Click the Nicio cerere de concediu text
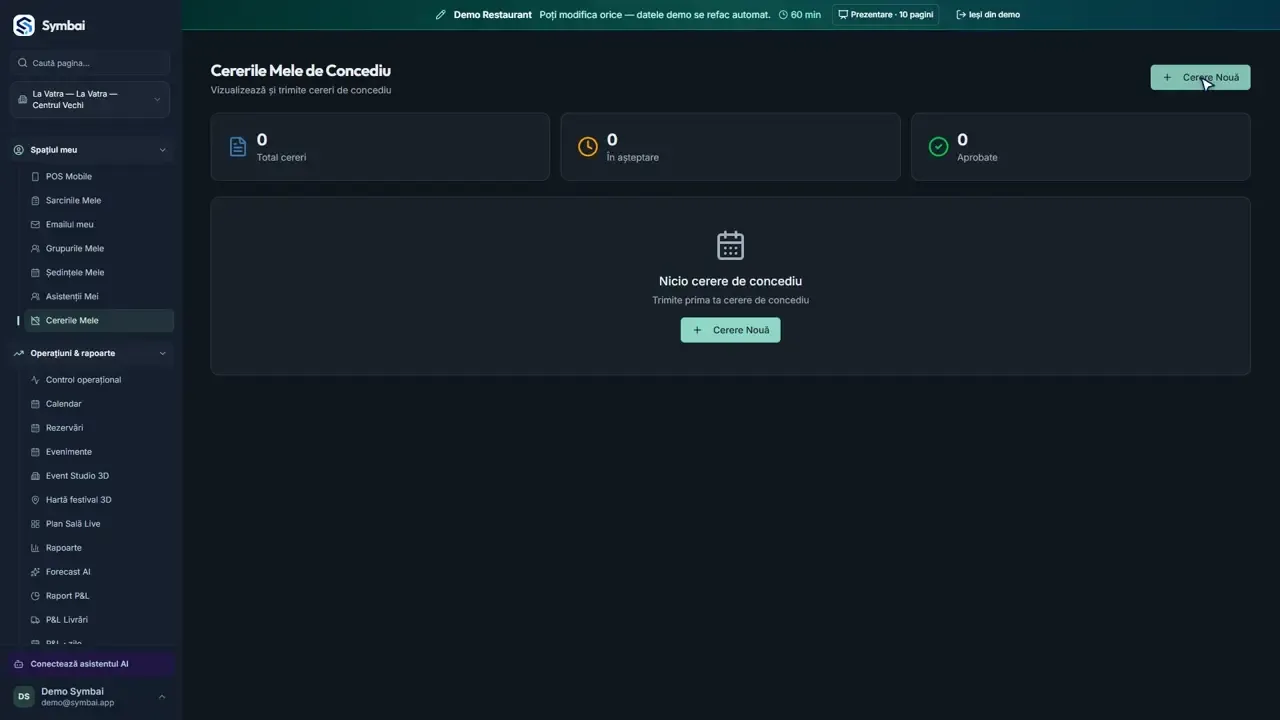1280x720 pixels. pos(730,281)
